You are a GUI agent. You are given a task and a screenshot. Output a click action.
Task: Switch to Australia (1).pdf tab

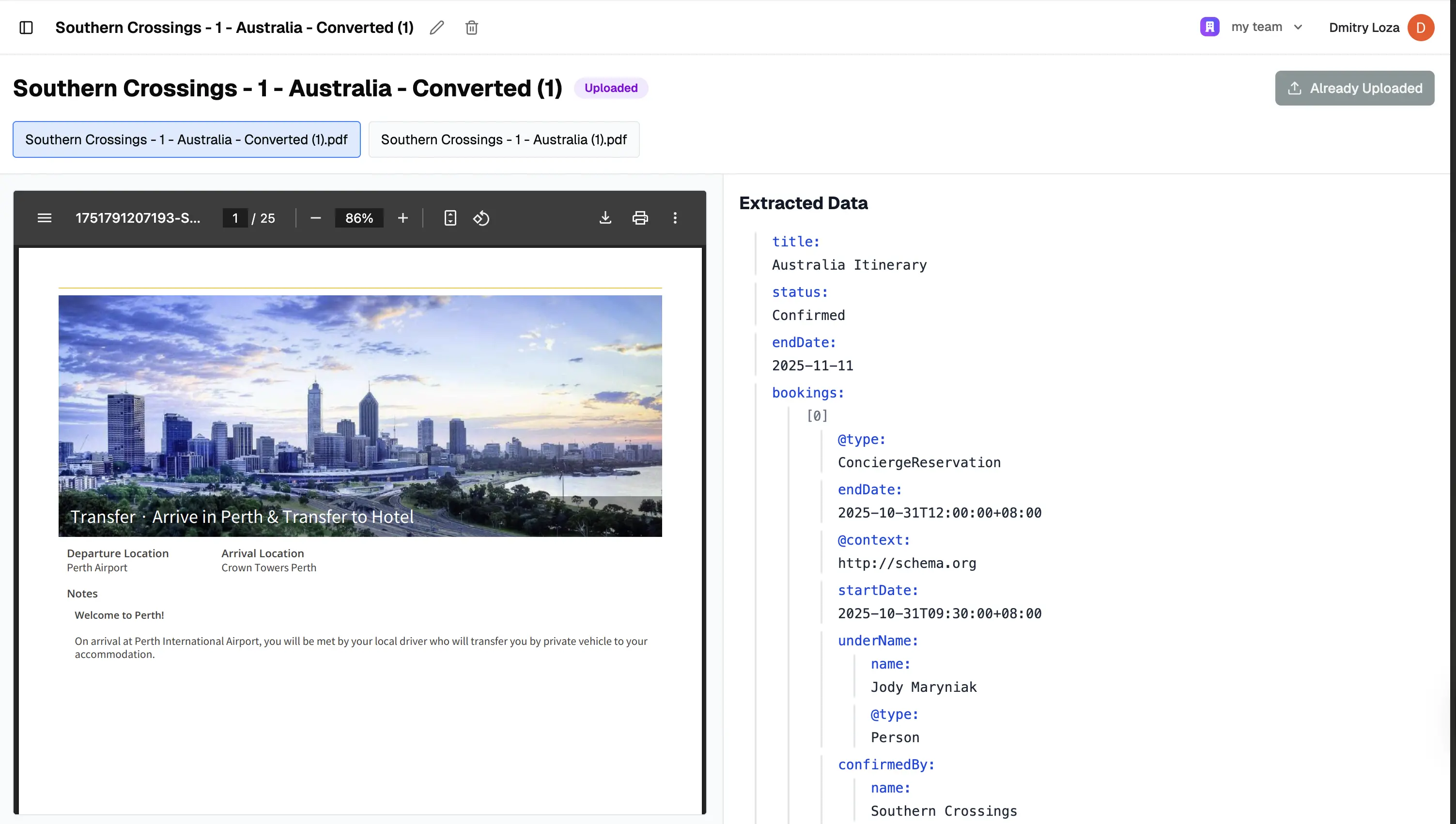pos(503,139)
